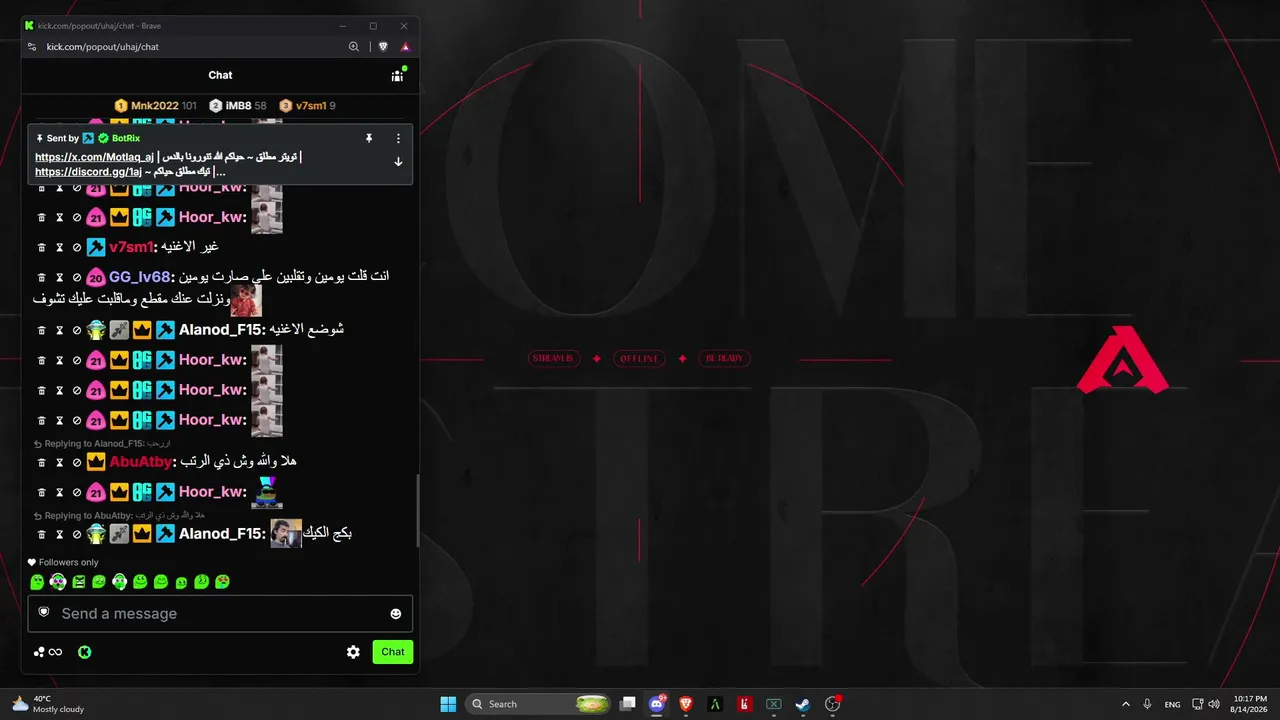Click the chat scrollbar thumb
Viewport: 1280px width, 720px height.
(x=417, y=509)
